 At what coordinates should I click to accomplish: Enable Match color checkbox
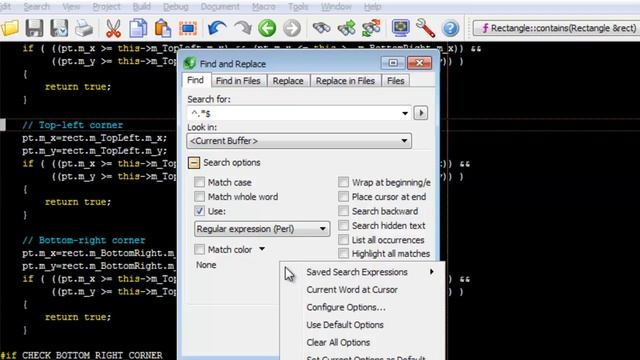pos(199,249)
